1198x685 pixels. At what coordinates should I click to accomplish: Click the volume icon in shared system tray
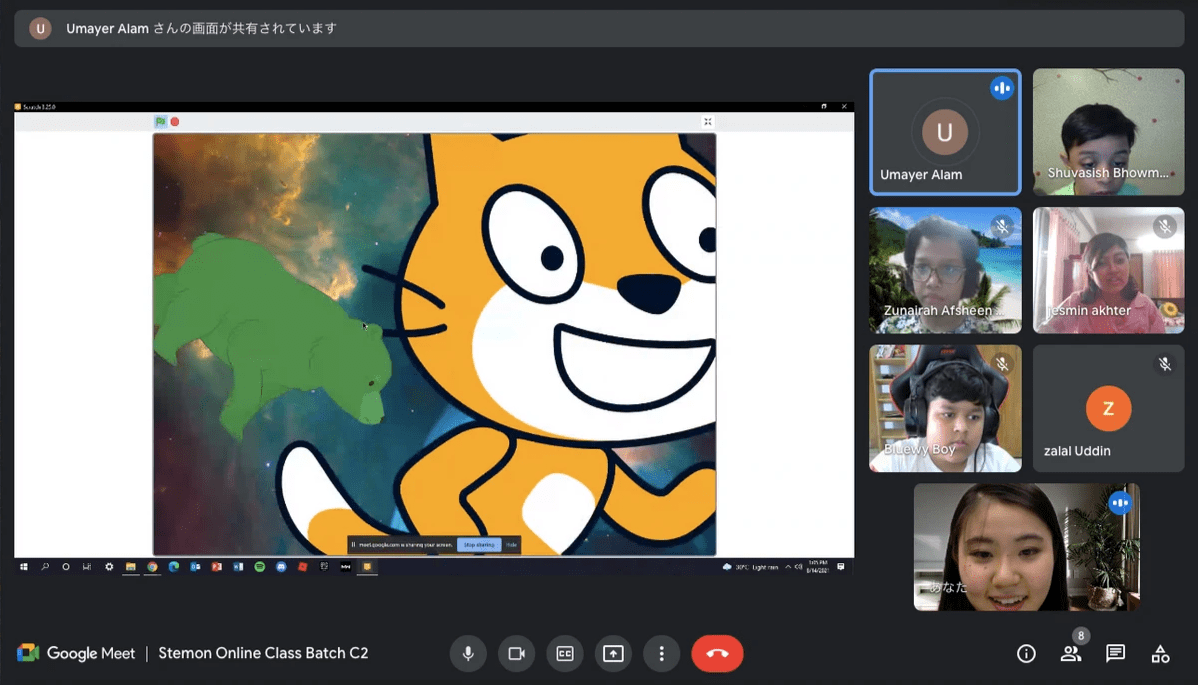[798, 567]
